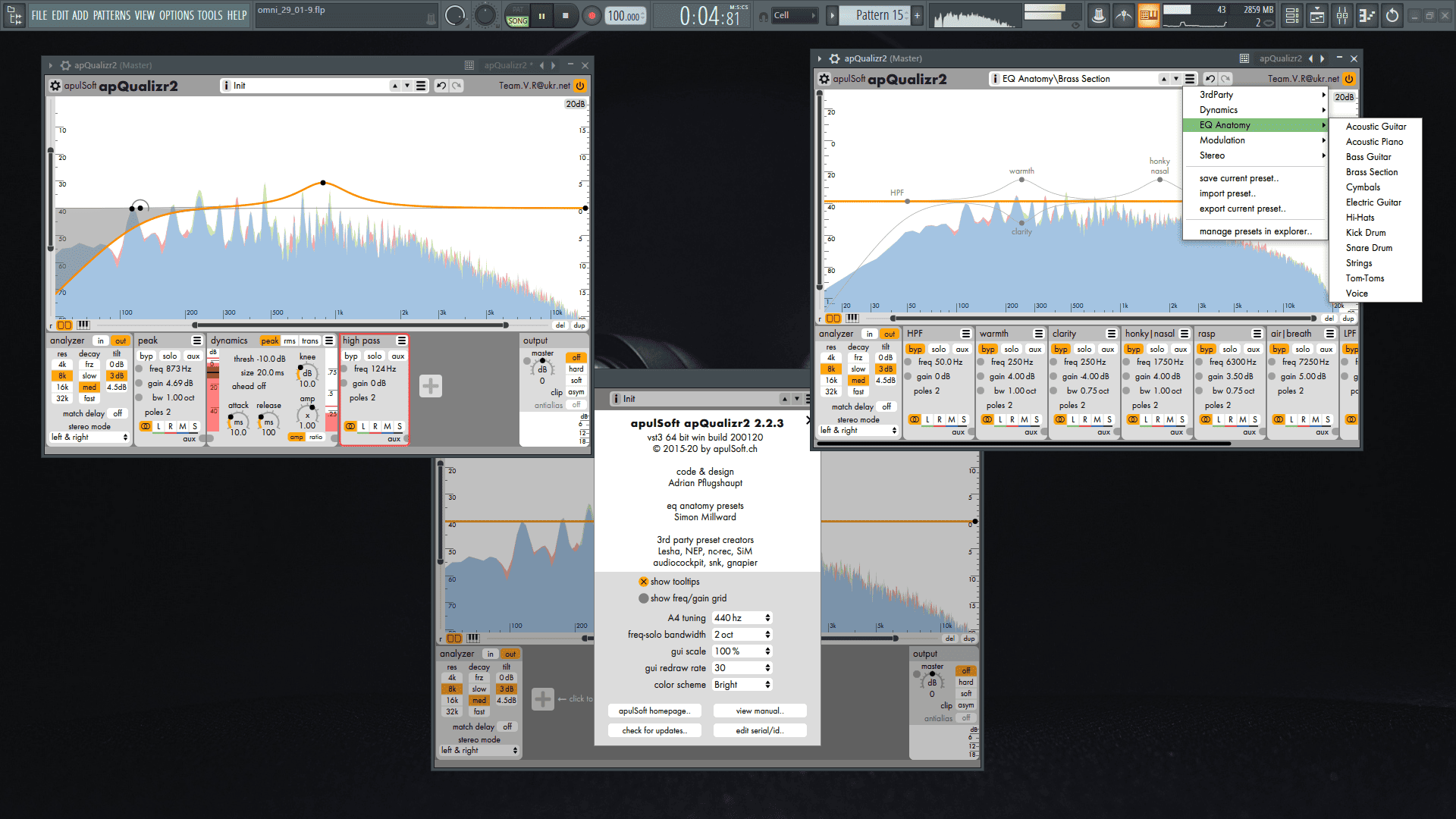Switch the dynamics detector to rms

pos(290,340)
